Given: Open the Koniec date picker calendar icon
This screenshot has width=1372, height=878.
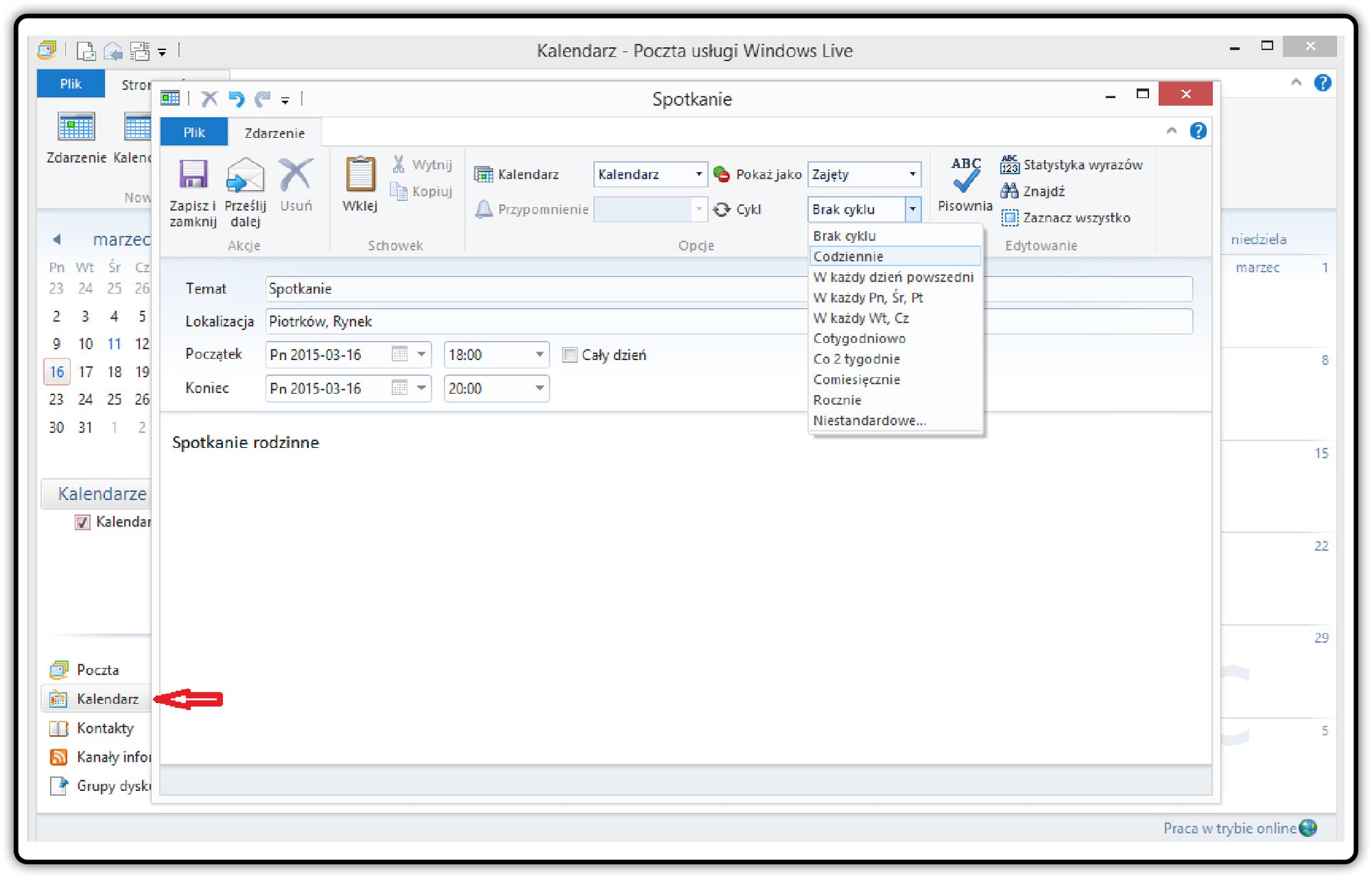Looking at the screenshot, I should [x=399, y=388].
